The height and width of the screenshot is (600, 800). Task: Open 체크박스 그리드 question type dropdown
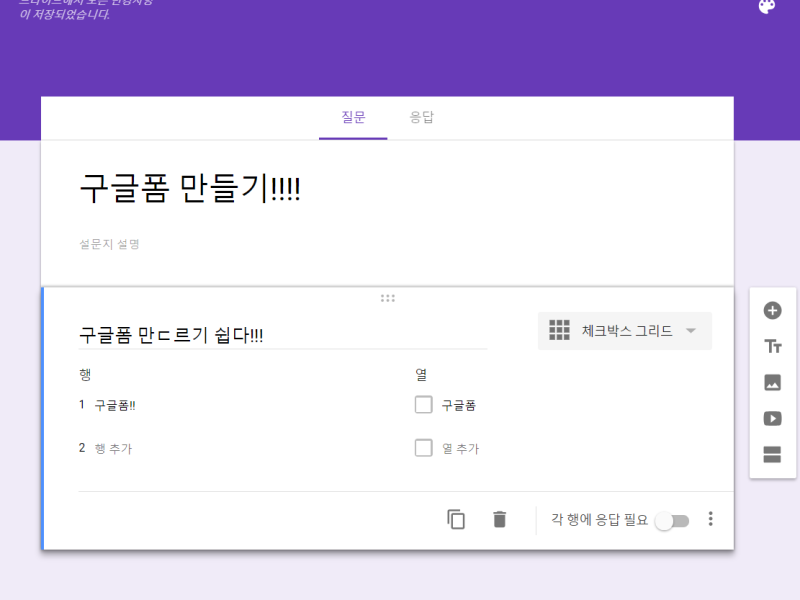click(624, 331)
